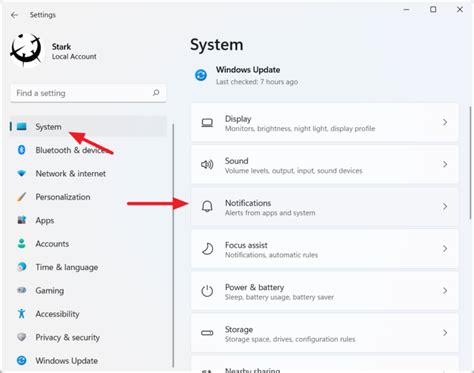This screenshot has width=474, height=373.
Task: Open Accessibility category label
Action: pyautogui.click(x=57, y=314)
